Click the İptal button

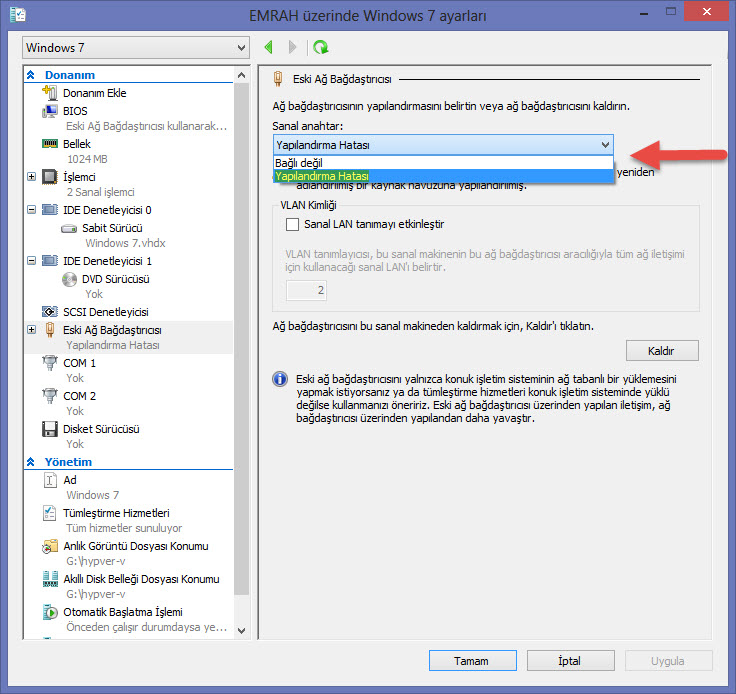[x=570, y=661]
